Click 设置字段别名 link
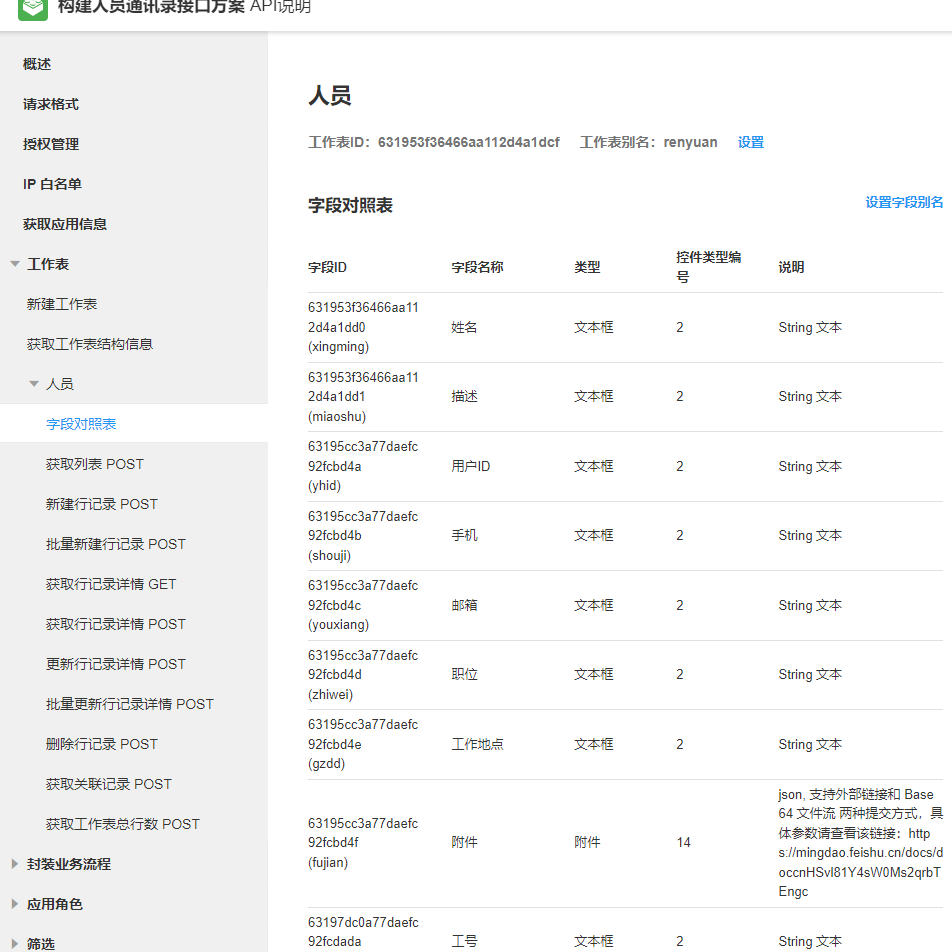Image resolution: width=952 pixels, height=952 pixels. pos(903,202)
